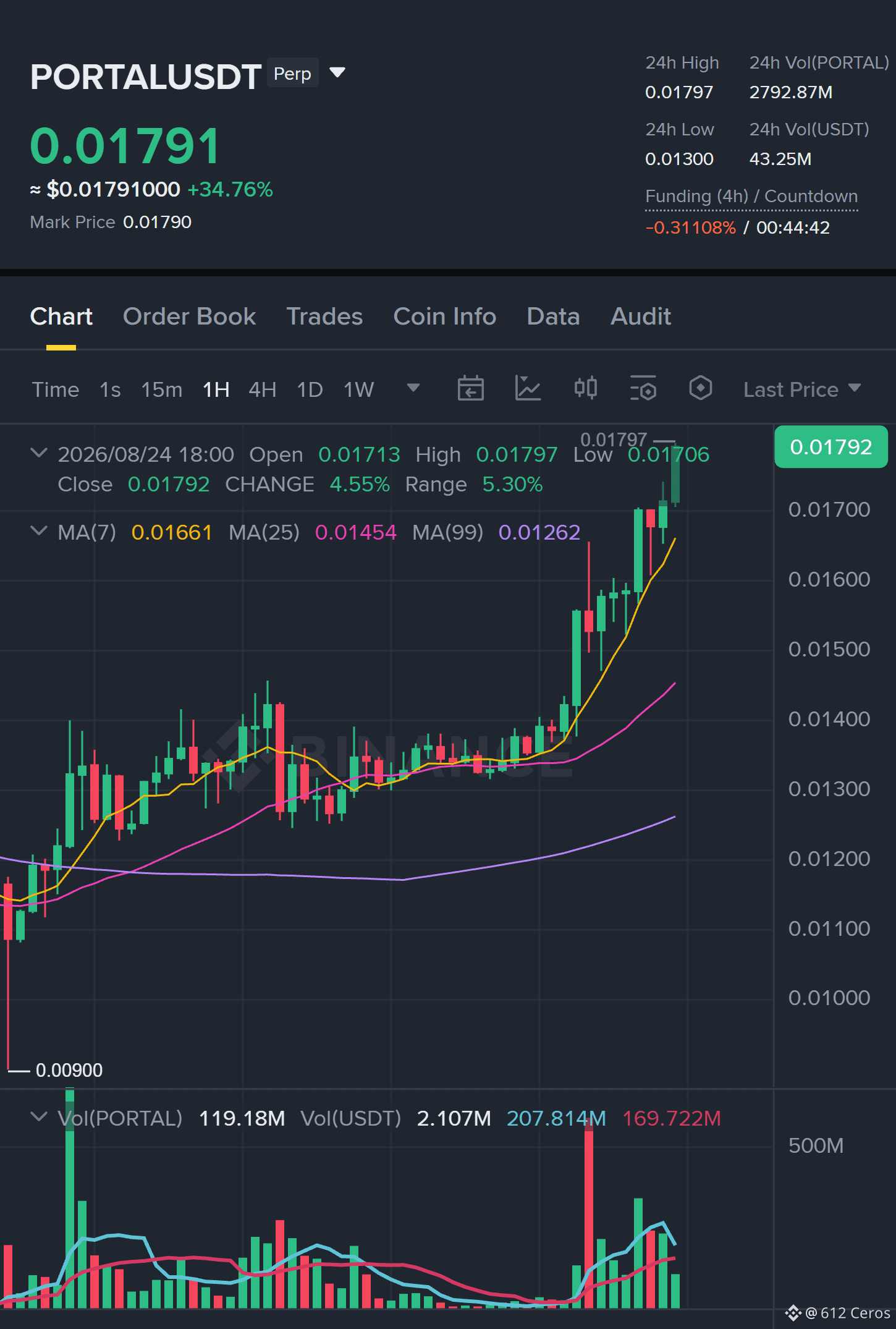Collapse the MA indicator legend row
896x1329 pixels.
point(39,531)
